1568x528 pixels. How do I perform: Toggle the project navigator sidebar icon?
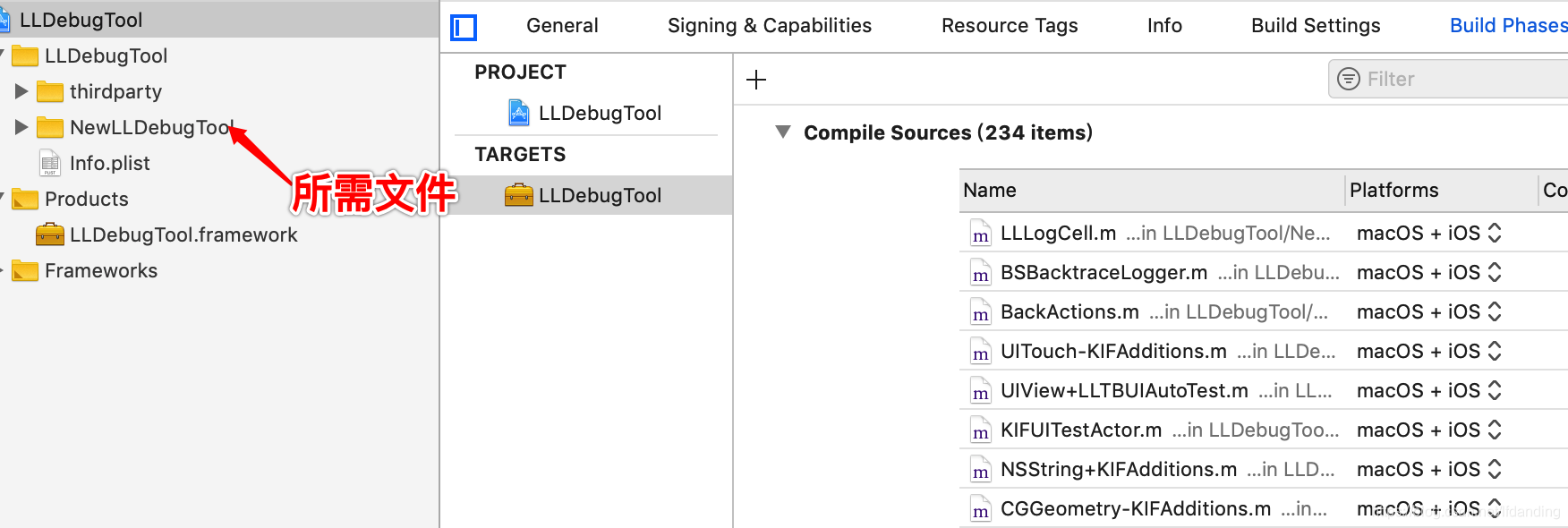pyautogui.click(x=464, y=28)
